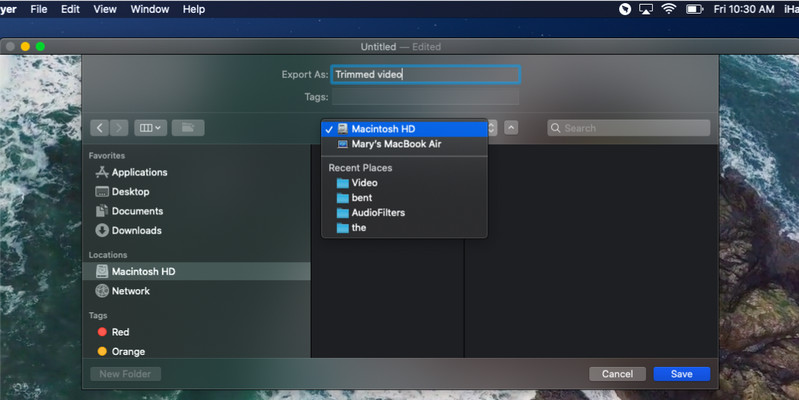This screenshot has width=799, height=400.
Task: Open Documents in the sidebar
Action: coord(196,211)
